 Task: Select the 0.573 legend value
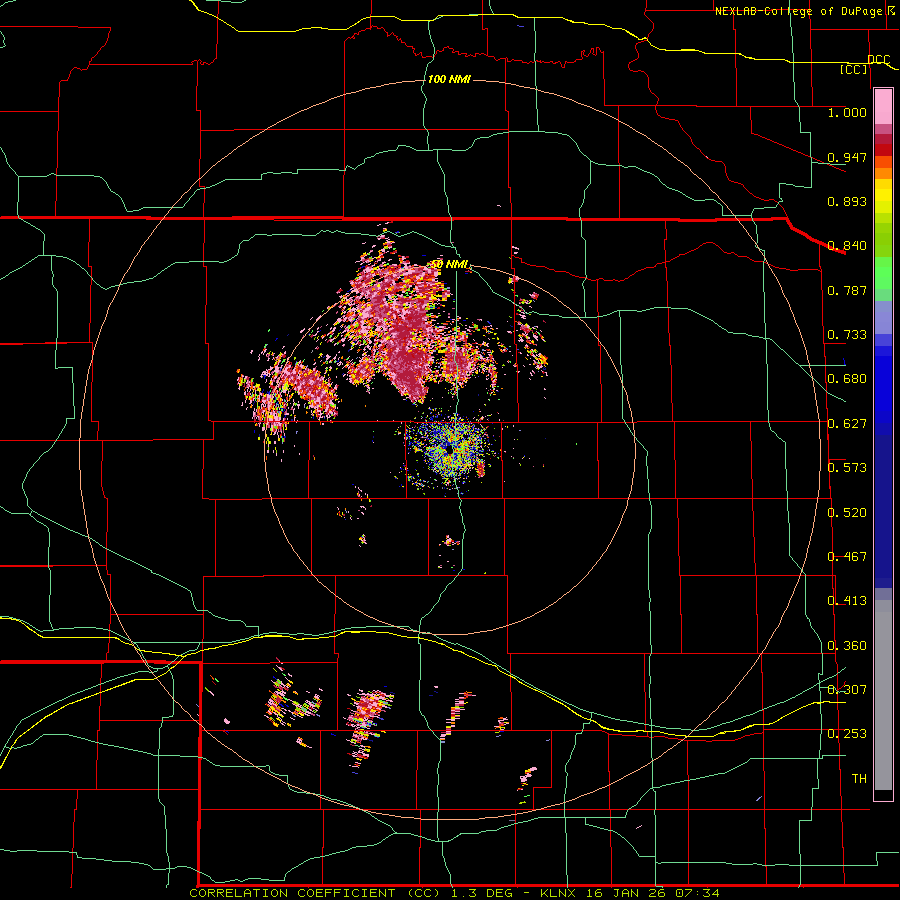[x=847, y=468]
